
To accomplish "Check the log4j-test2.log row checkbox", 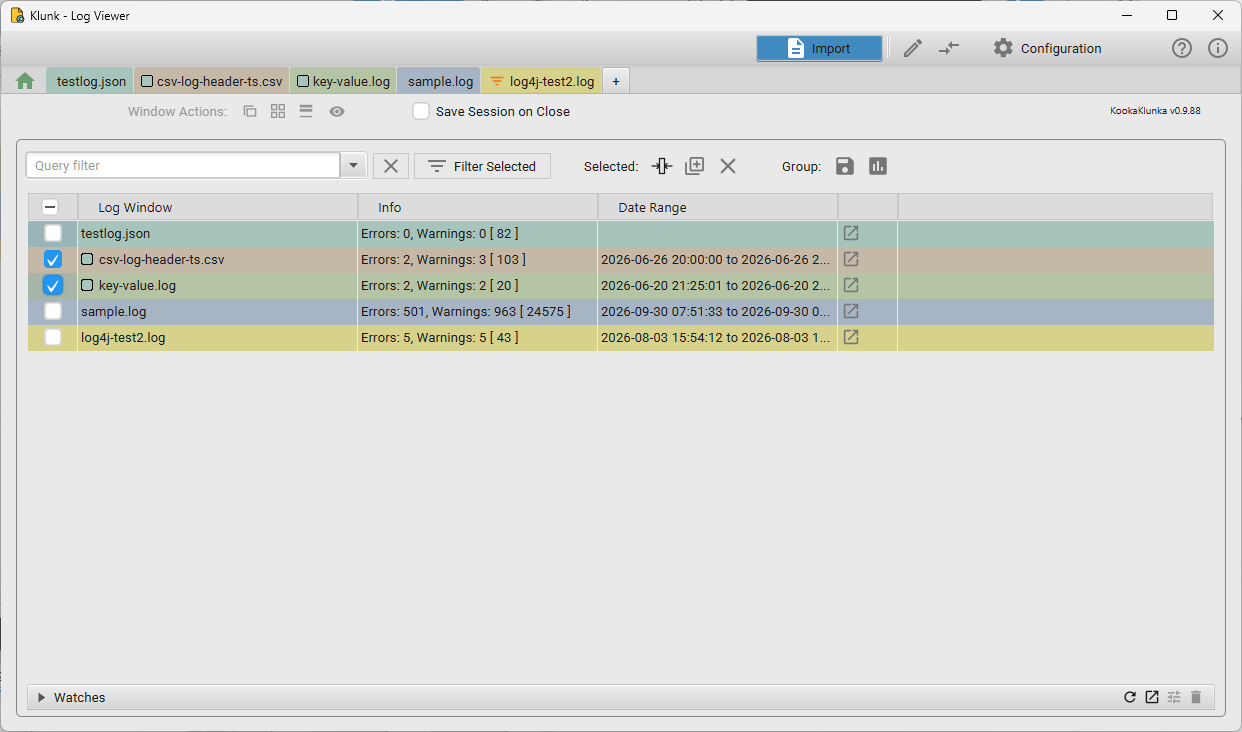I will coord(53,337).
